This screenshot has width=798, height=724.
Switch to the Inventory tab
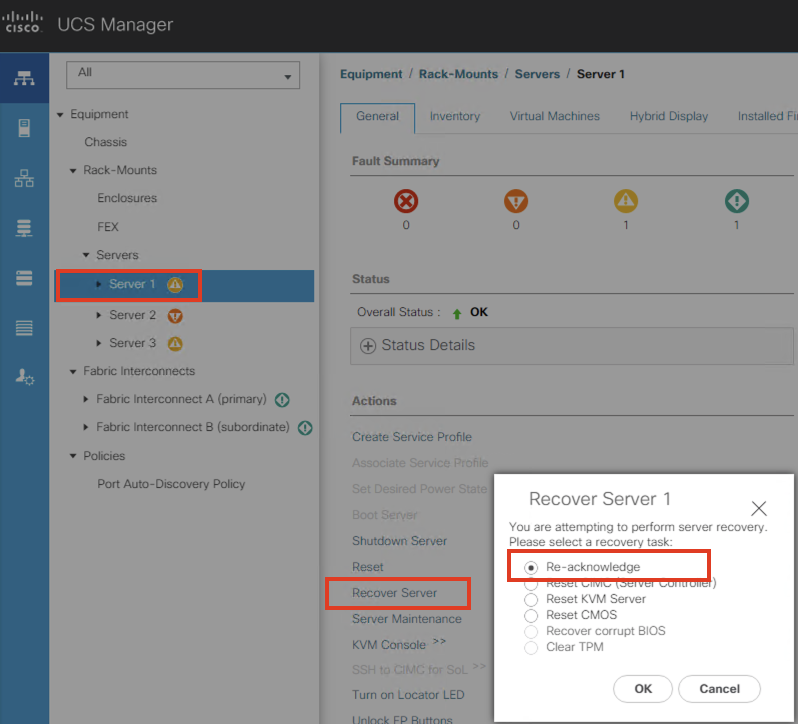click(455, 116)
